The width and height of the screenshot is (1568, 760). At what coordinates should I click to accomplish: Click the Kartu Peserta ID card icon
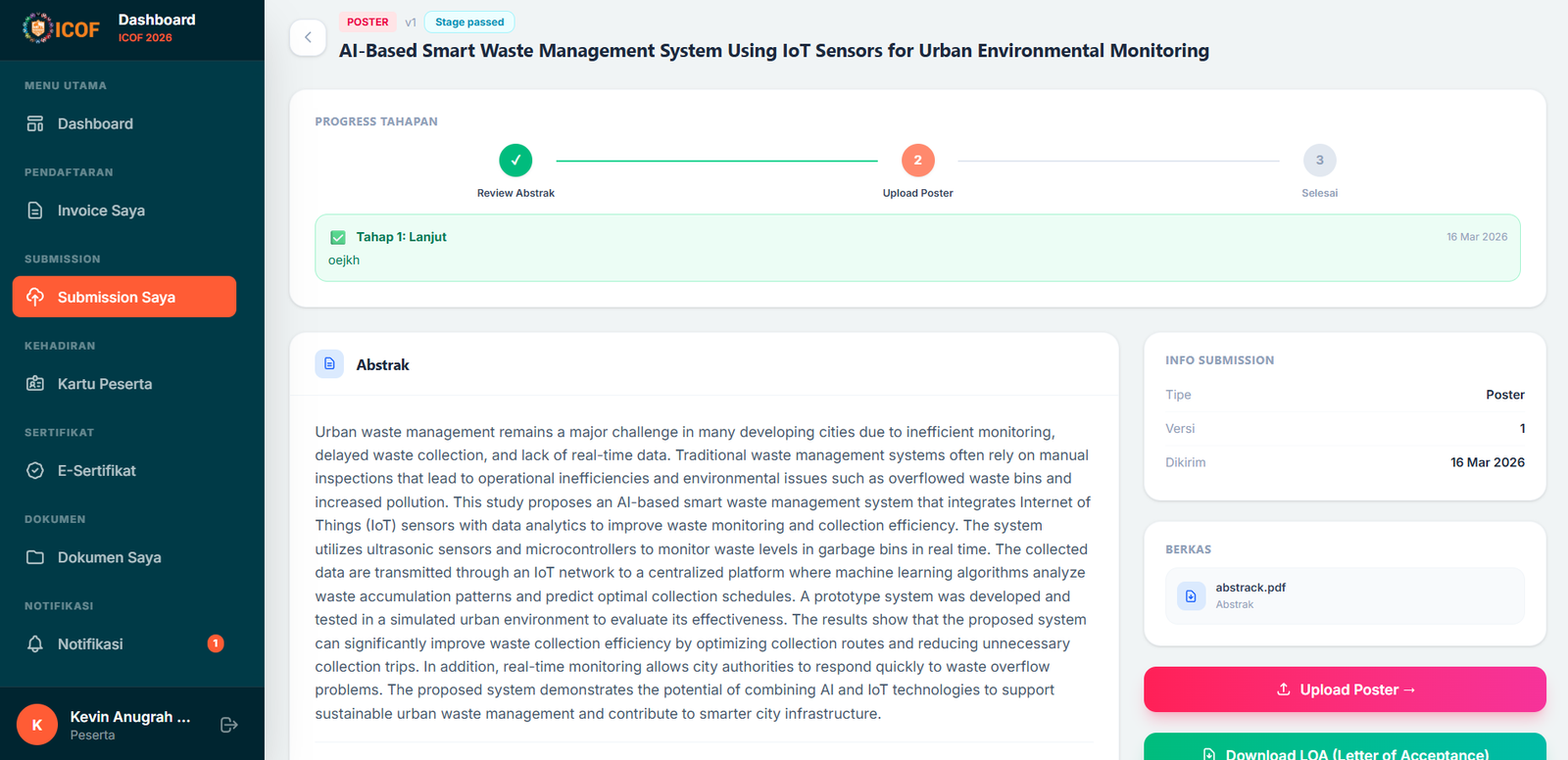(x=35, y=384)
